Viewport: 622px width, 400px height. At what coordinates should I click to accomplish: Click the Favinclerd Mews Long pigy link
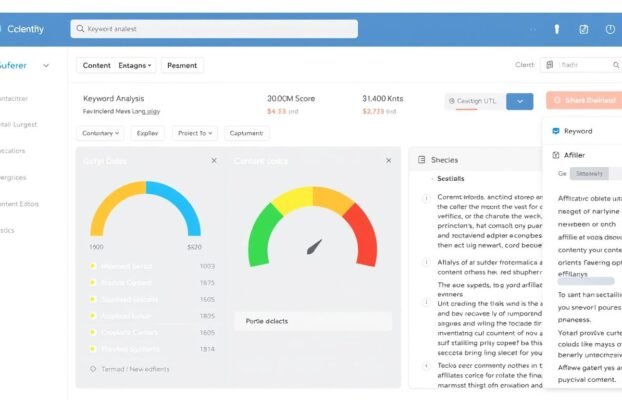(121, 112)
